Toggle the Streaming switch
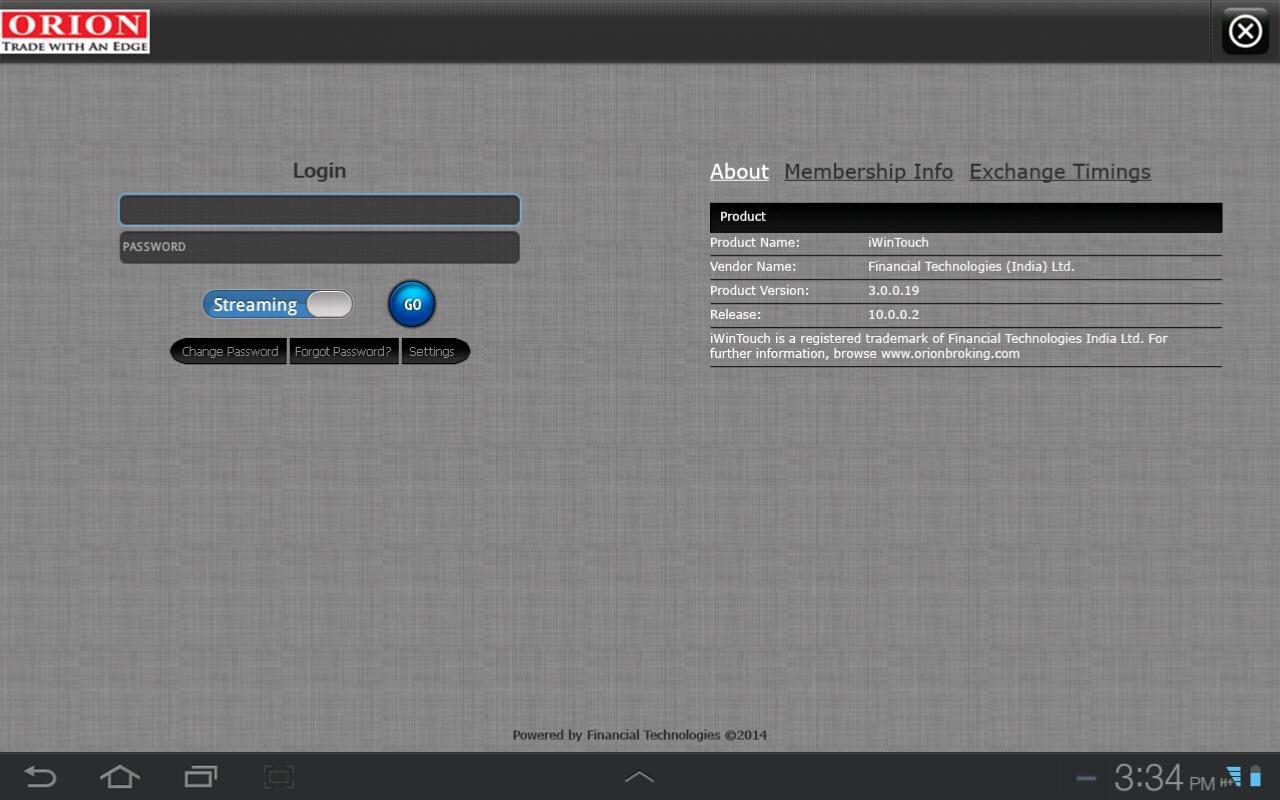1280x800 pixels. (x=278, y=305)
